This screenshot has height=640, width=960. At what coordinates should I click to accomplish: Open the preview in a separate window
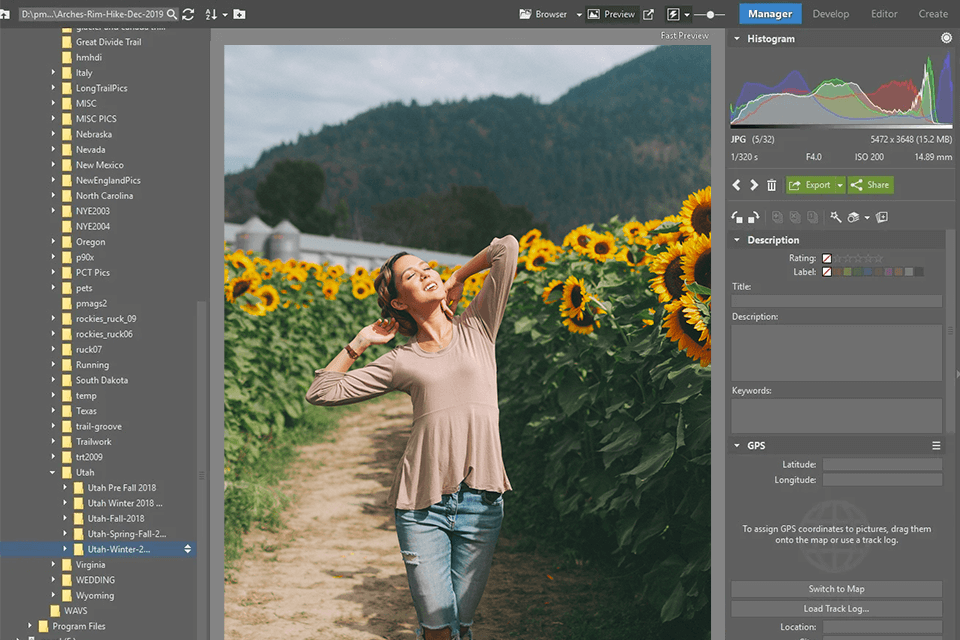[648, 14]
